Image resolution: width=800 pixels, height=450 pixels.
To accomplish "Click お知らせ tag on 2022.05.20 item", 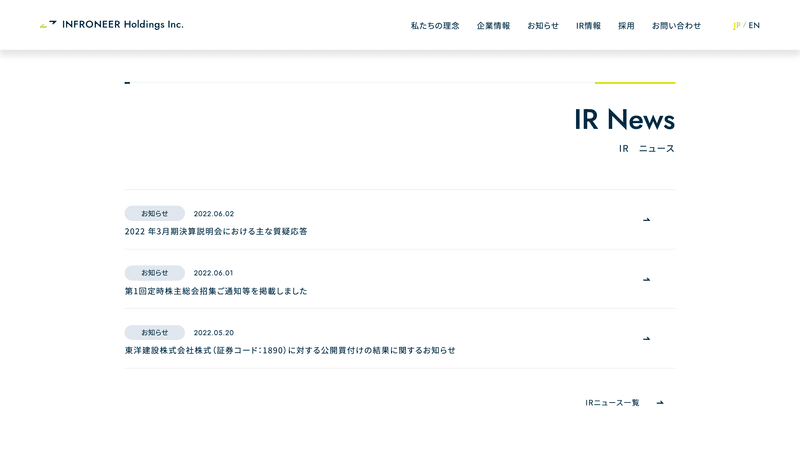I will click(x=155, y=333).
